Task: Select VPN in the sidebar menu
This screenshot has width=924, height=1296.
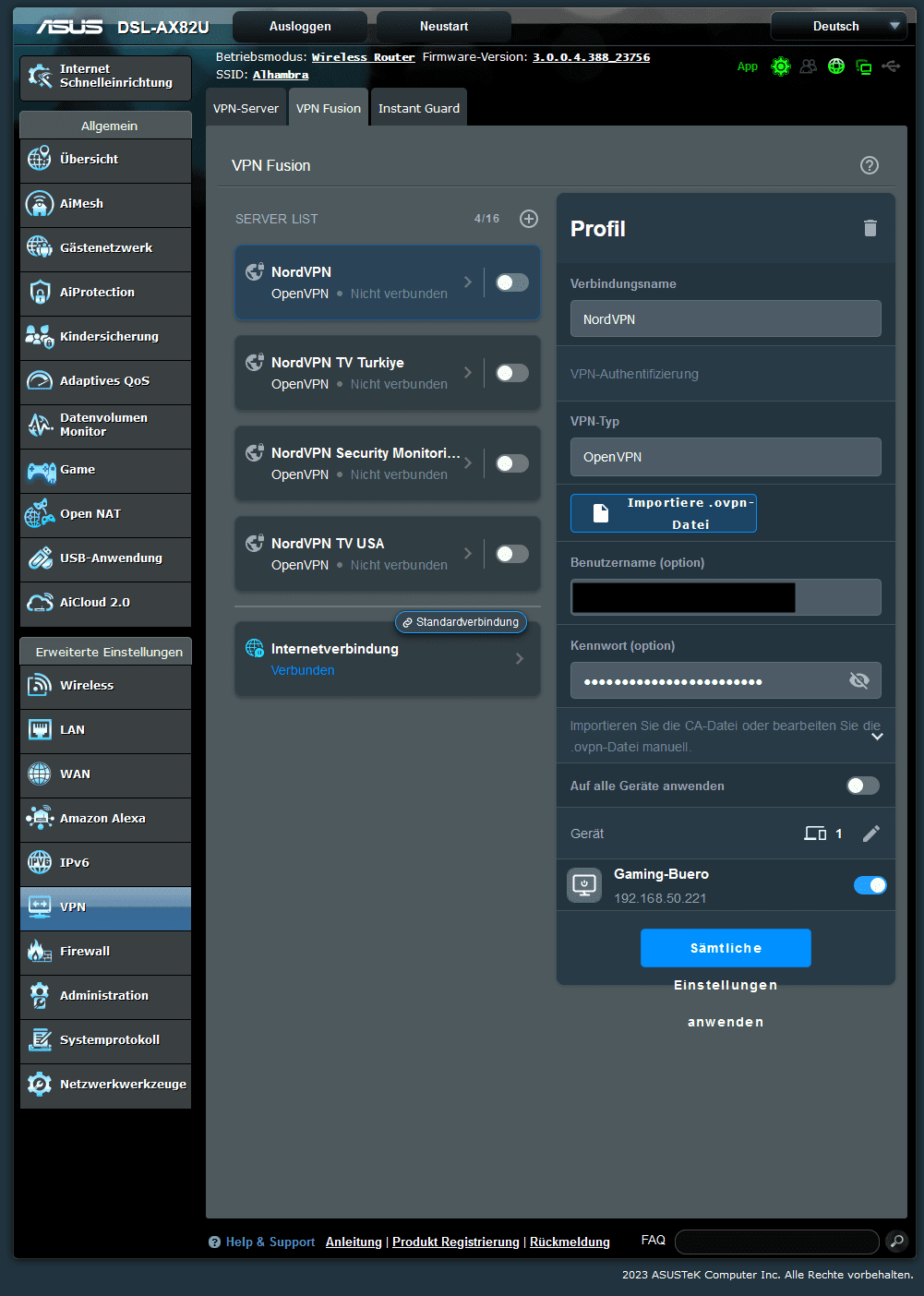Action: click(x=105, y=907)
